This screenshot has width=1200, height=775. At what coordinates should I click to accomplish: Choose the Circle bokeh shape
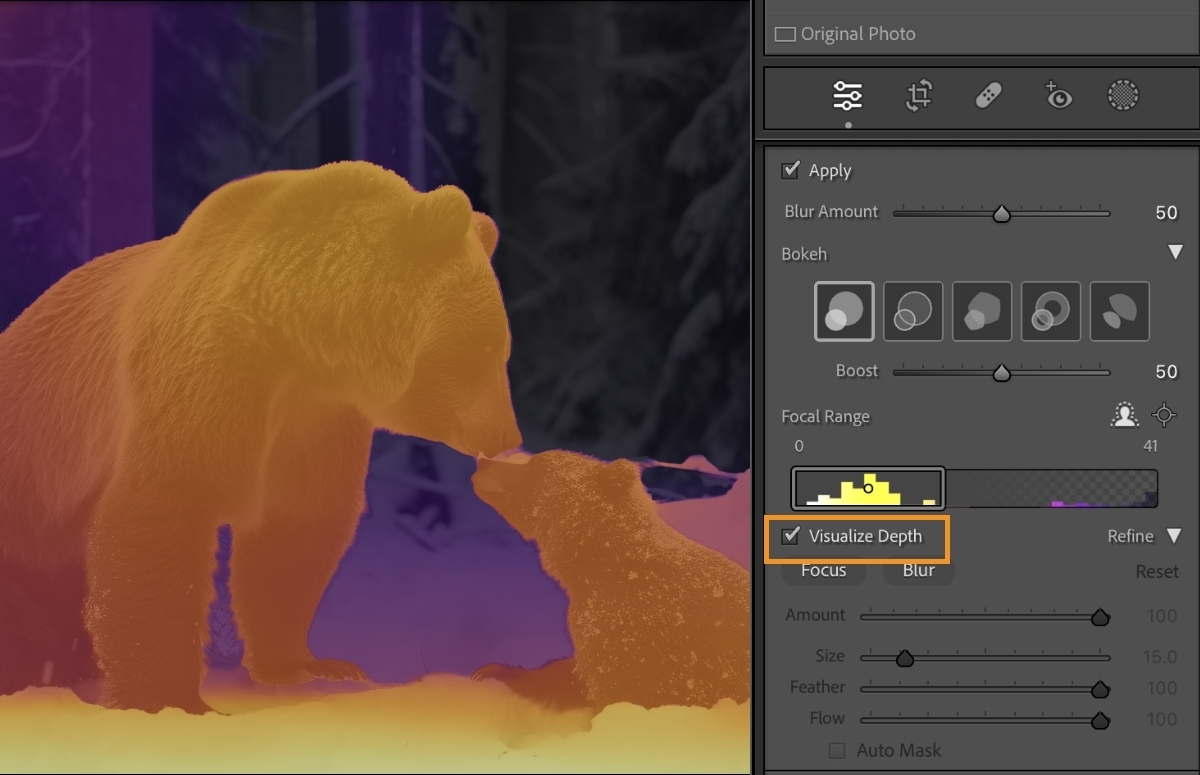point(843,310)
